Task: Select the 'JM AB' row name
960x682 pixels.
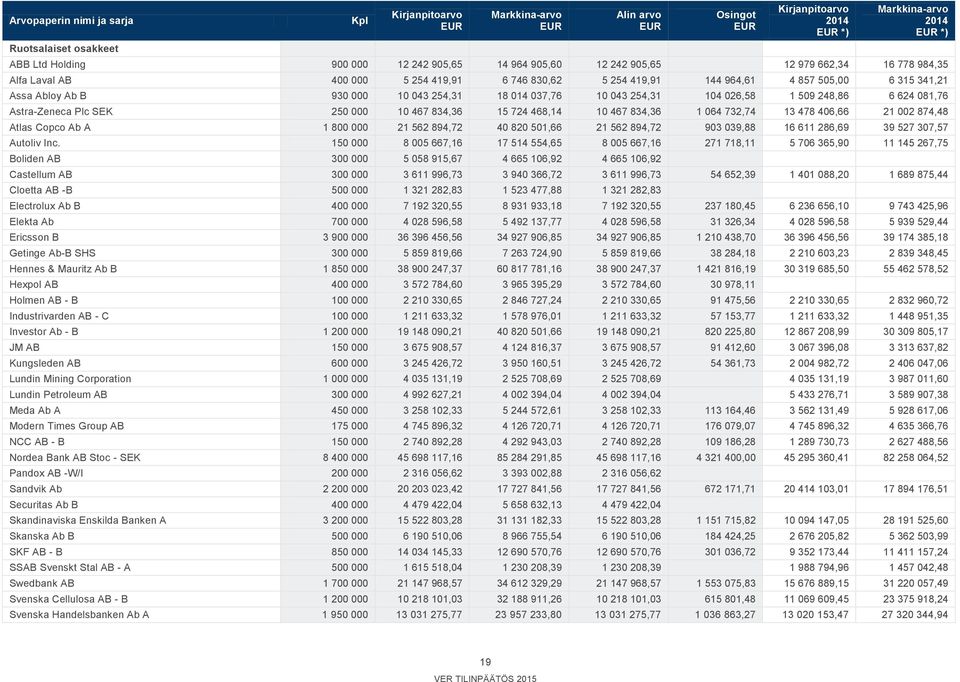Action: pos(24,347)
